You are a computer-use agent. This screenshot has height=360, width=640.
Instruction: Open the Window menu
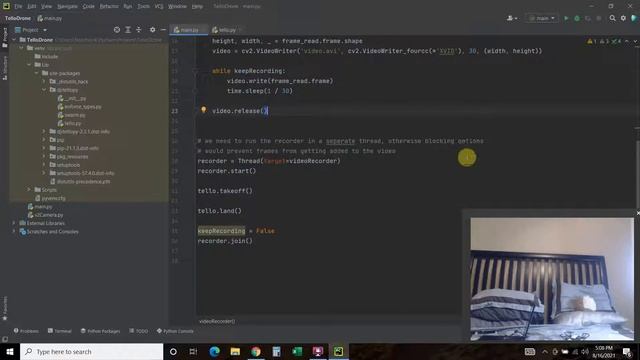(x=178, y=7)
